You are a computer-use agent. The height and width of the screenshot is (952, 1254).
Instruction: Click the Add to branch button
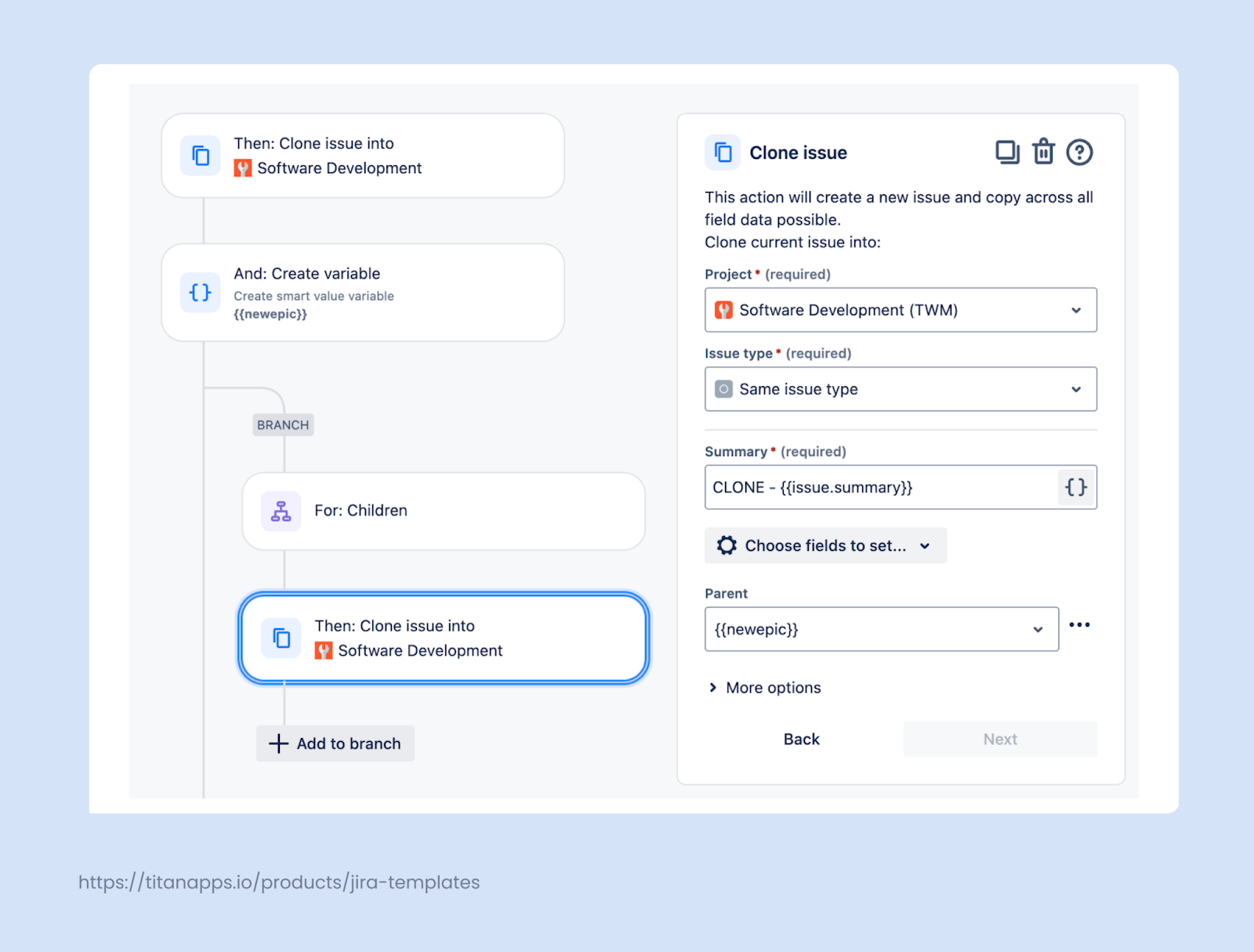pyautogui.click(x=335, y=743)
